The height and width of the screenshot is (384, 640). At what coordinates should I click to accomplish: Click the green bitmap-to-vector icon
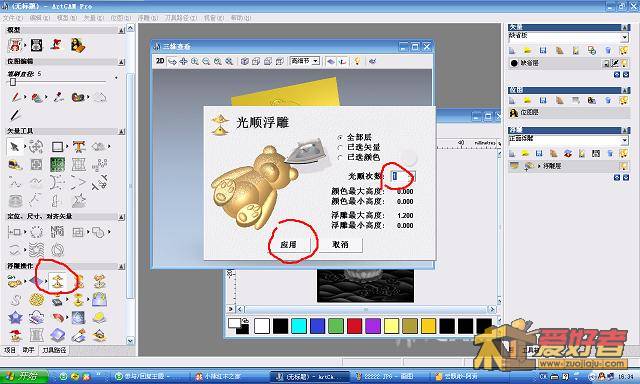57,164
